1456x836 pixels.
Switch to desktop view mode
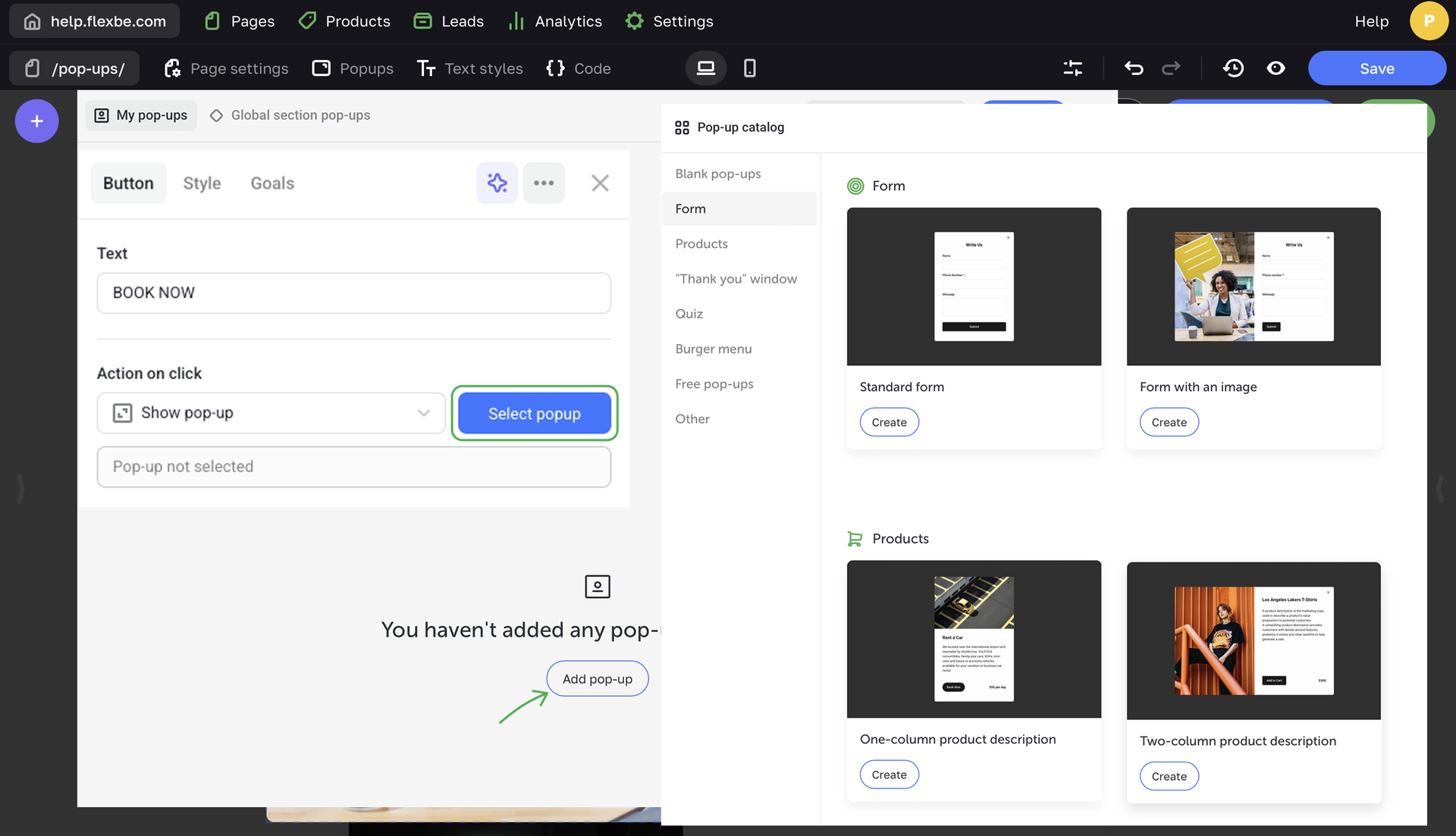[x=705, y=68]
